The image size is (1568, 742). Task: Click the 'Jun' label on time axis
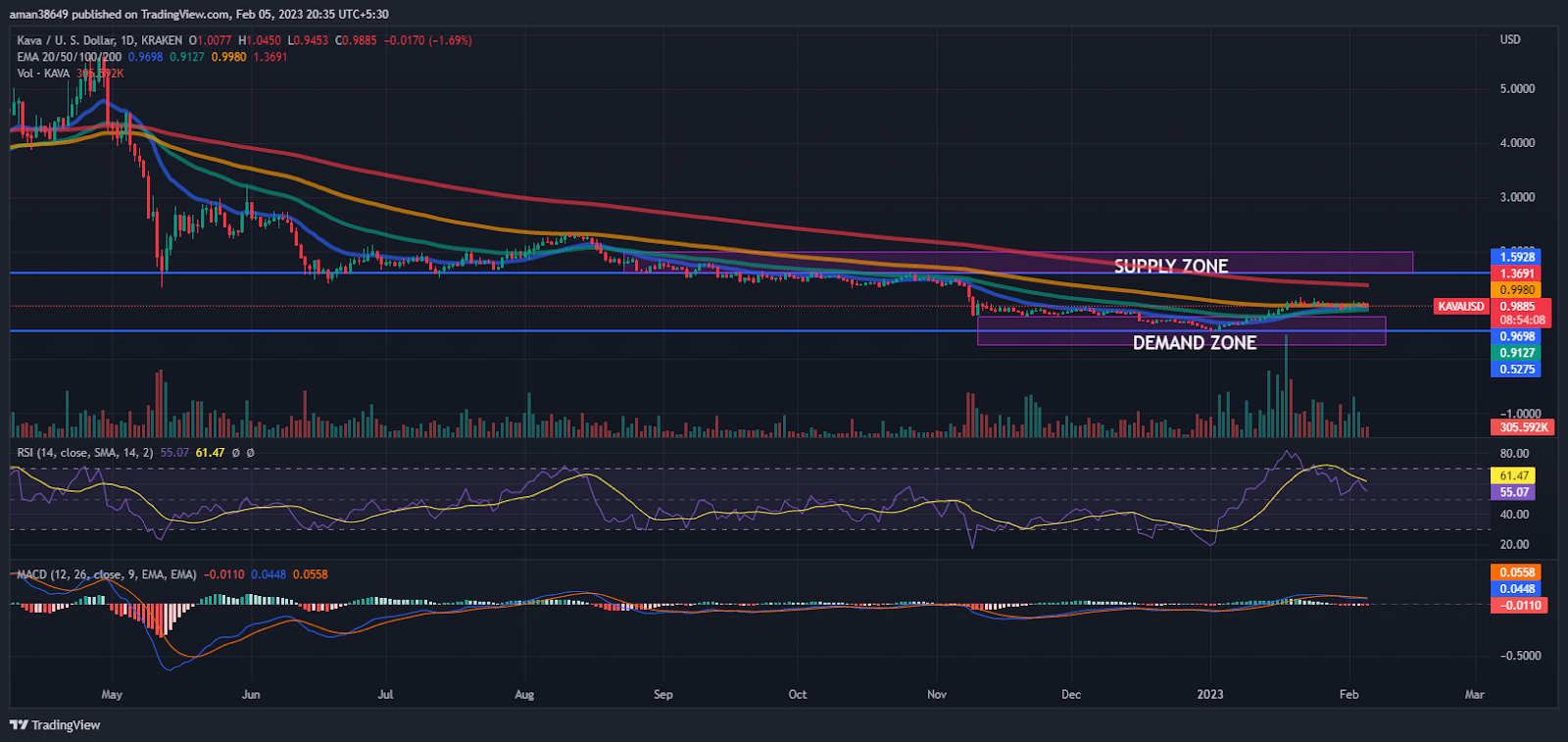(251, 695)
